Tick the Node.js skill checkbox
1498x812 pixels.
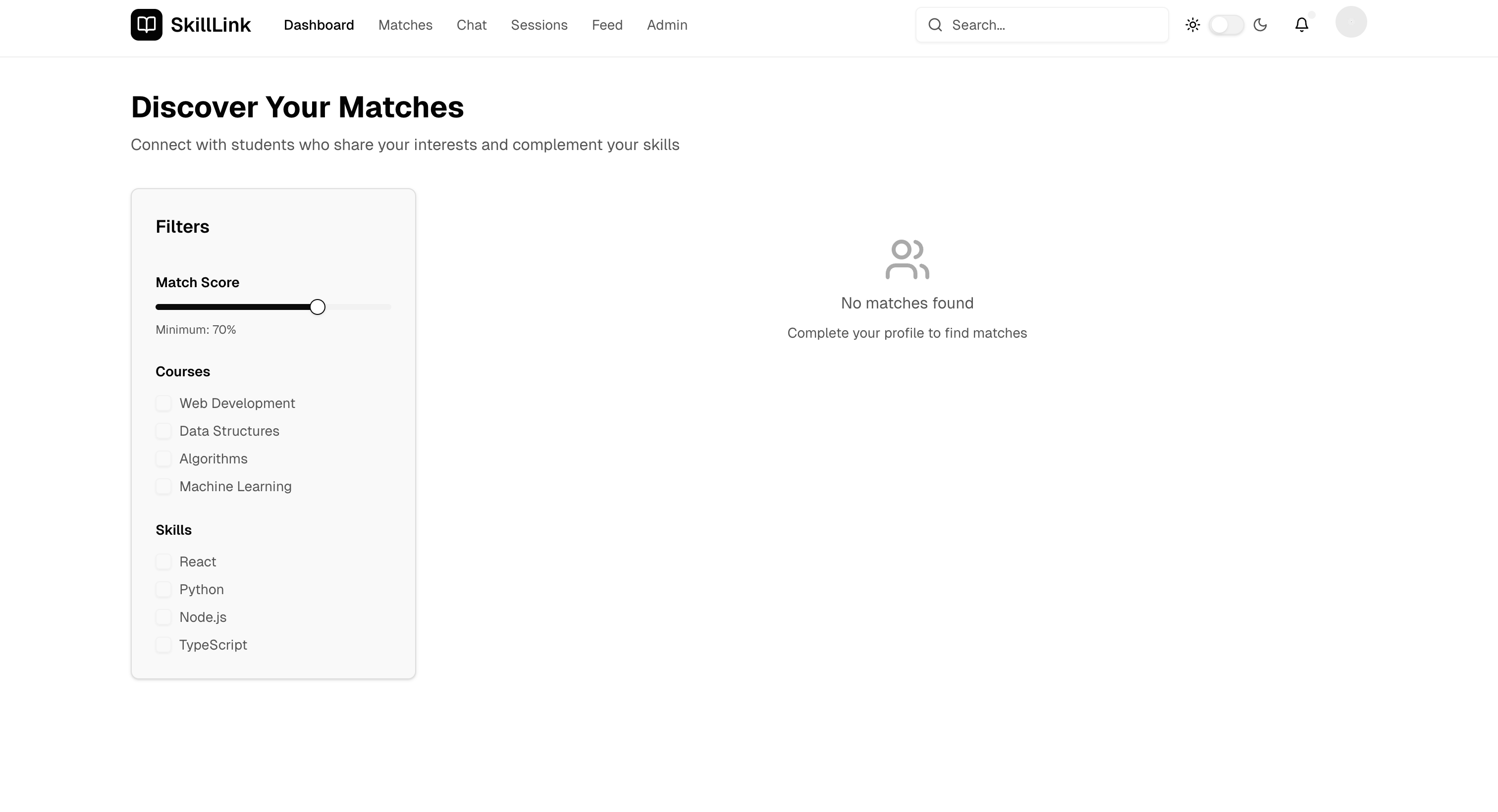pyautogui.click(x=163, y=617)
